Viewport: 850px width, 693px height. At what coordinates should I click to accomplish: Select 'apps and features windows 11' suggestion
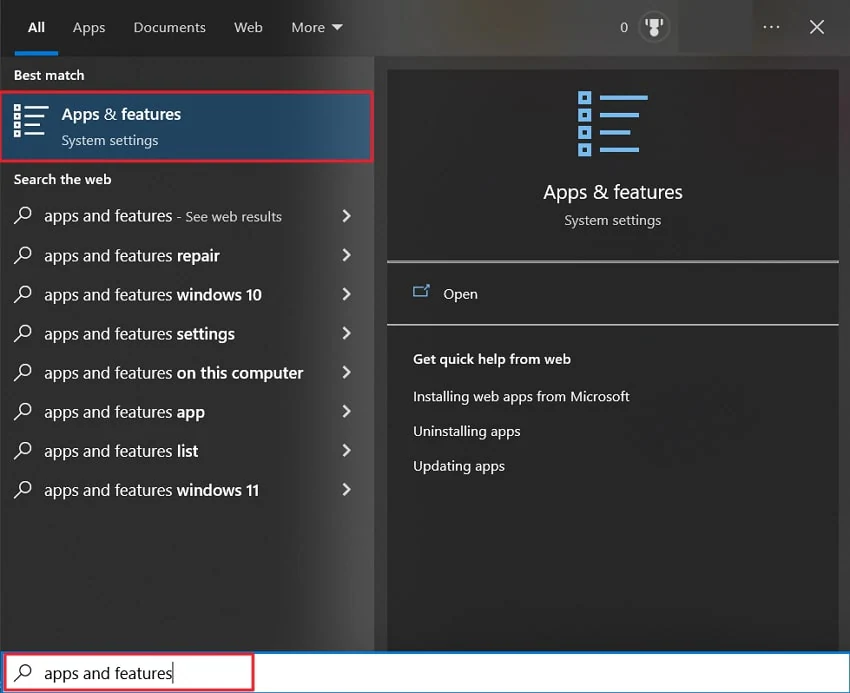[152, 490]
